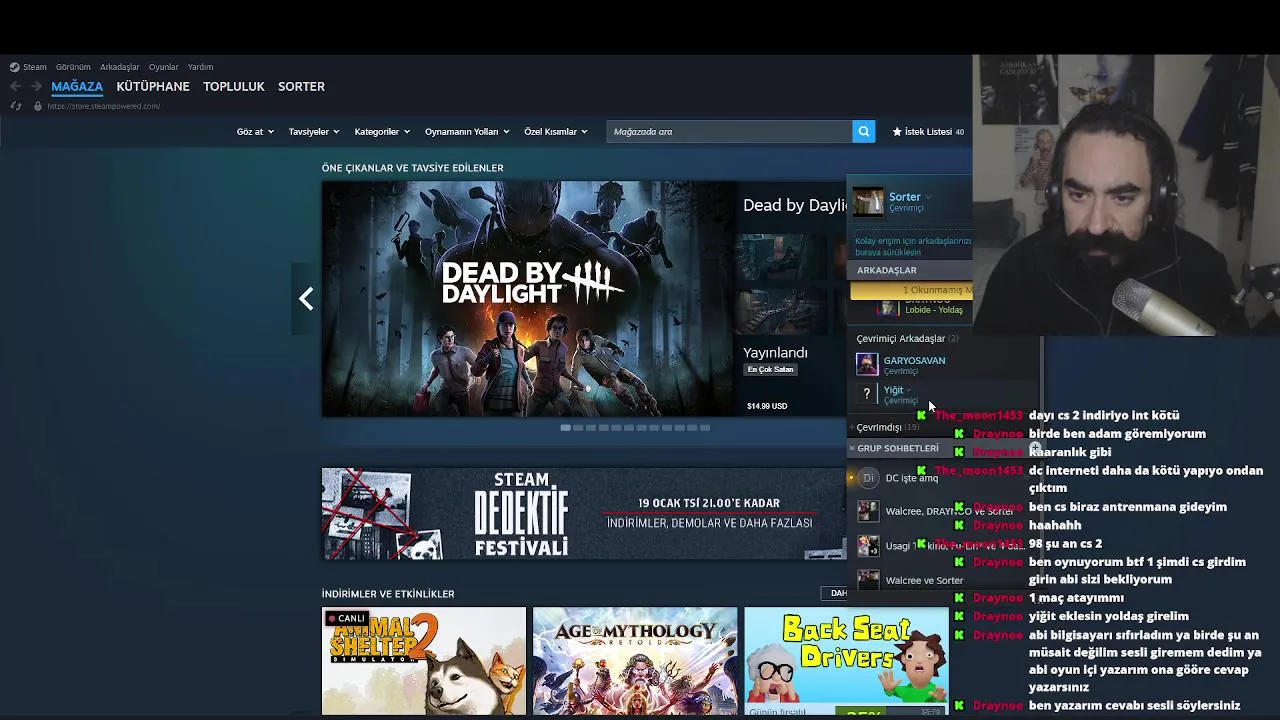Click the En Çok Satan tag
Viewport: 1280px width, 720px height.
[770, 370]
